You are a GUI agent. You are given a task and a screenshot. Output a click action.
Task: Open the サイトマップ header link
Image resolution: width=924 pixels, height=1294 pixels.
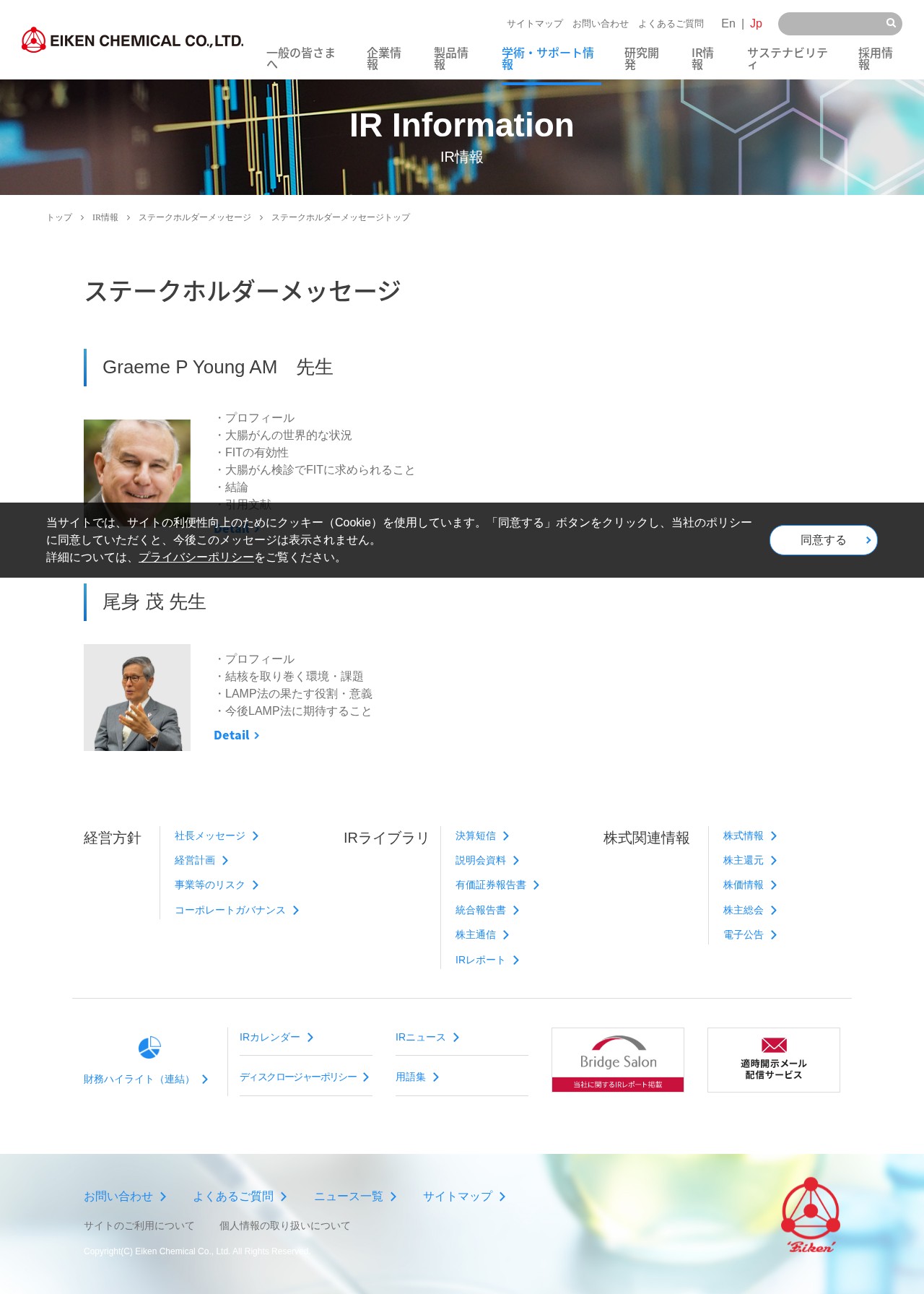coord(535,24)
